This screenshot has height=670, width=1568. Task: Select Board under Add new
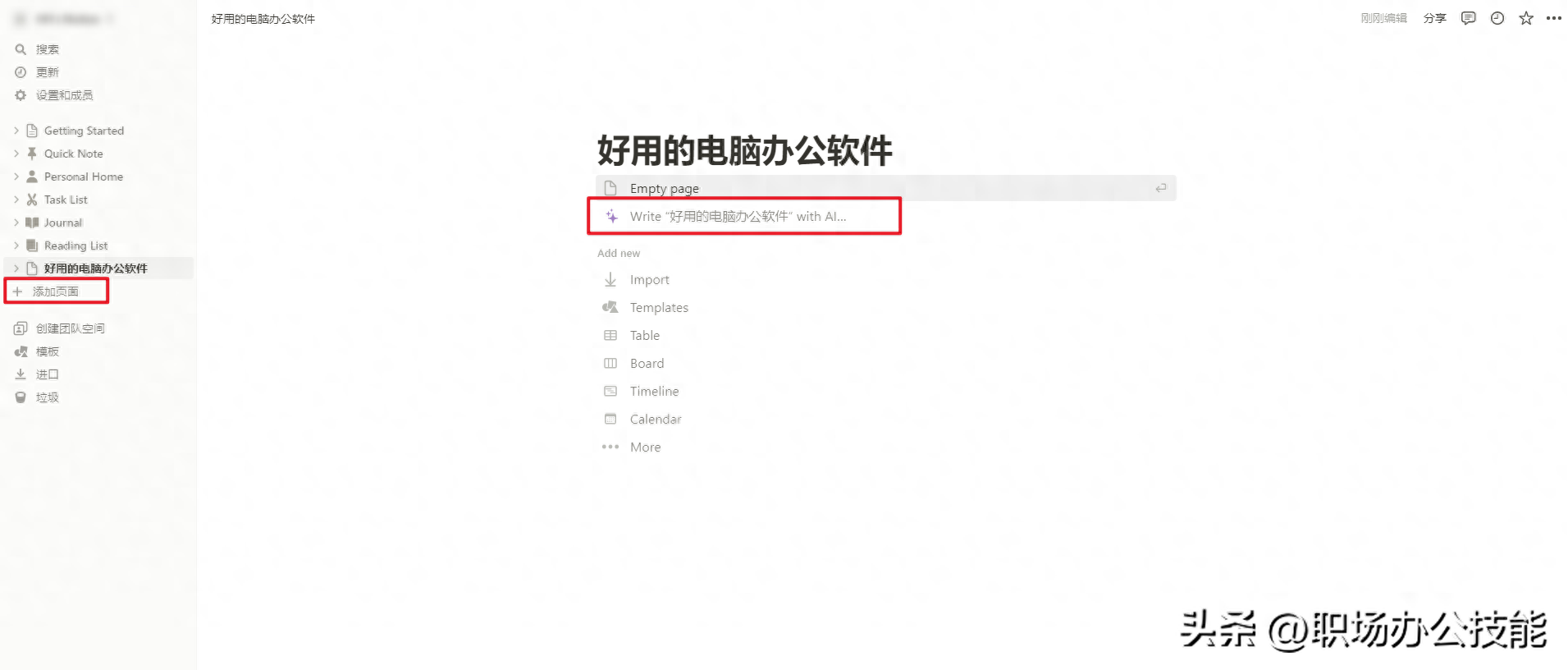tap(647, 364)
